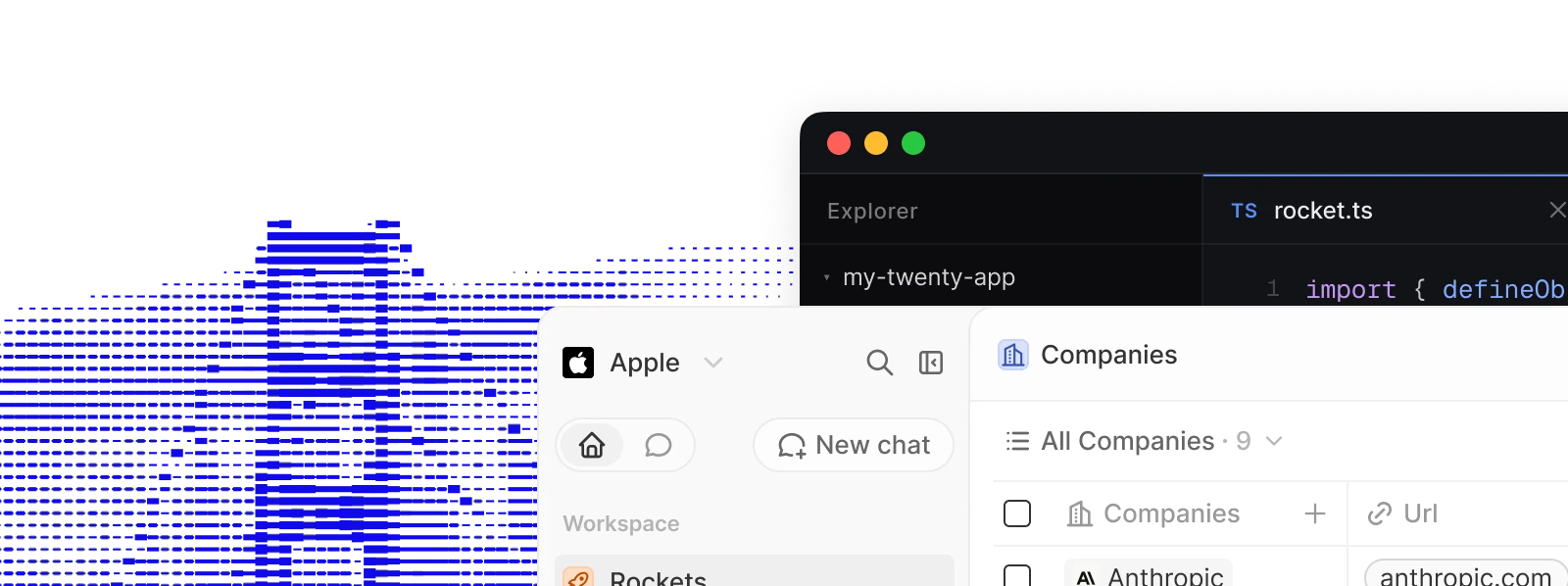Start a New chat

tap(854, 445)
